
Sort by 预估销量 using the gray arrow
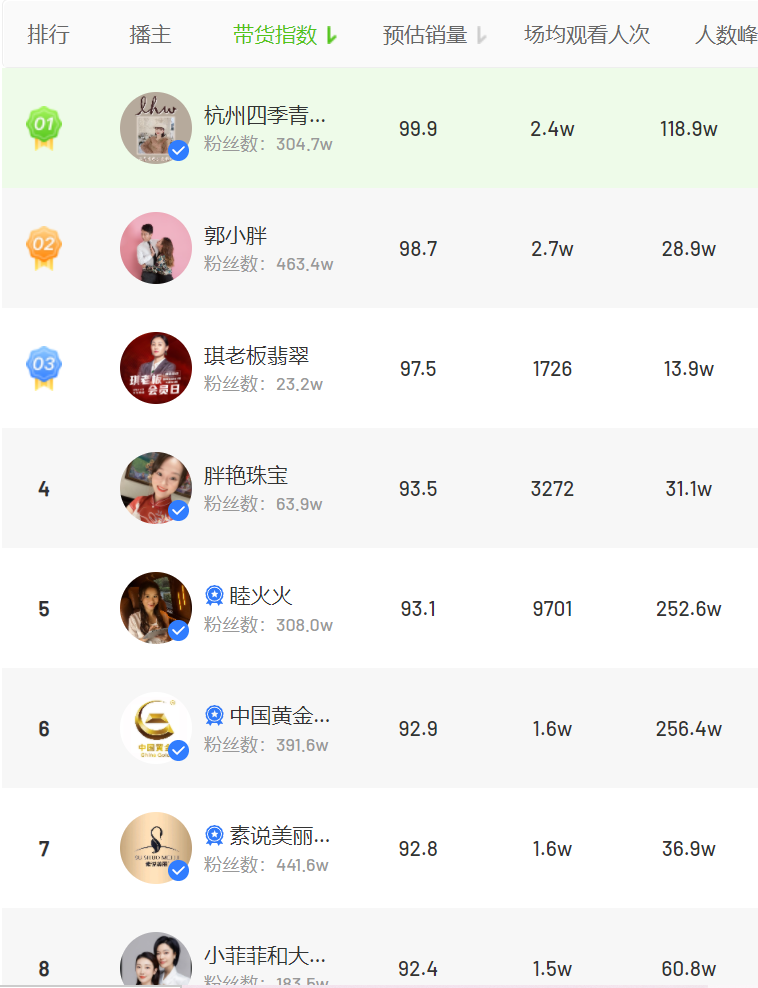[x=481, y=35]
